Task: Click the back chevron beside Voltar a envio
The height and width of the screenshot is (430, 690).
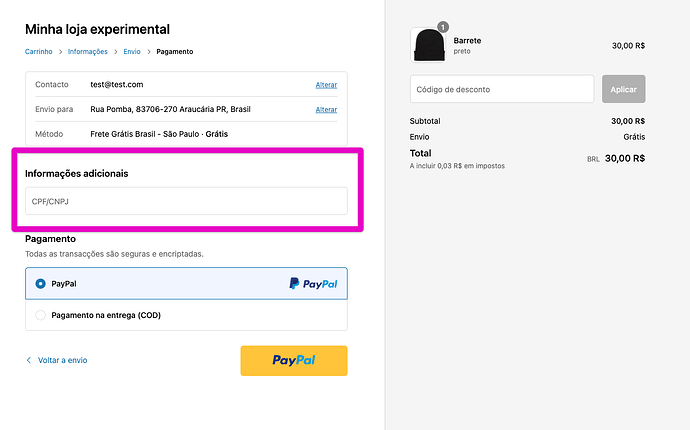Action: (28, 360)
